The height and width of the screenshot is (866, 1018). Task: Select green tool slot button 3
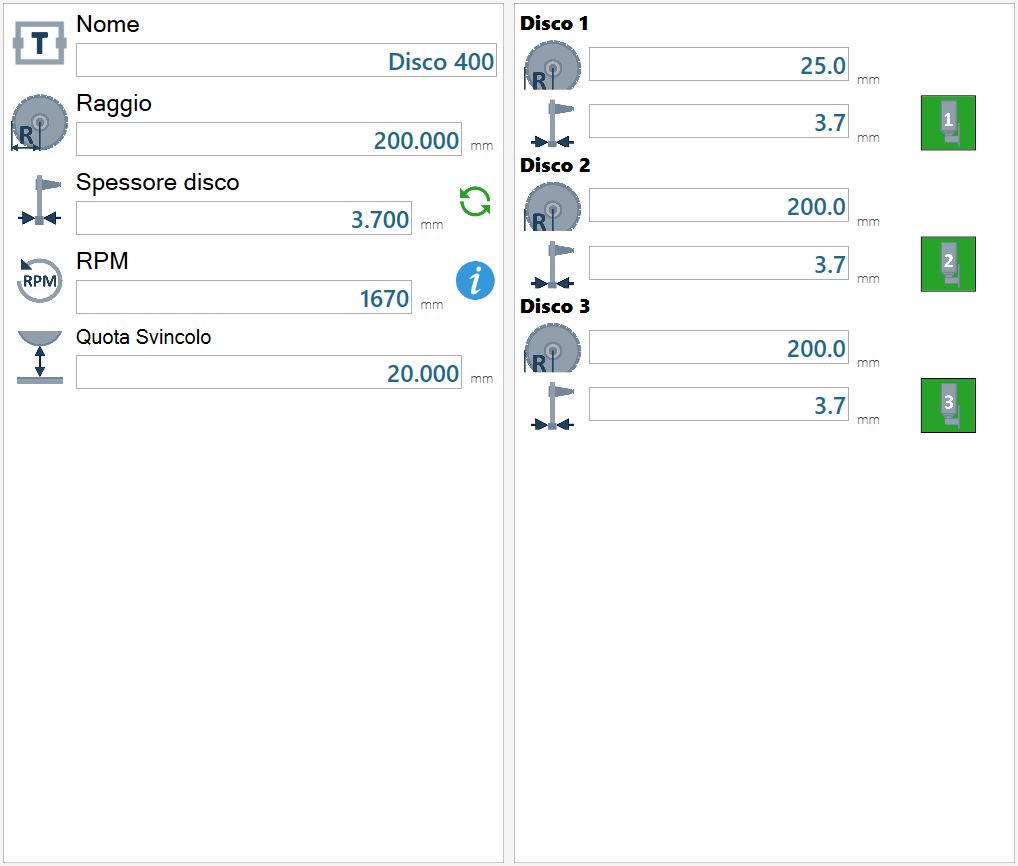(x=948, y=405)
